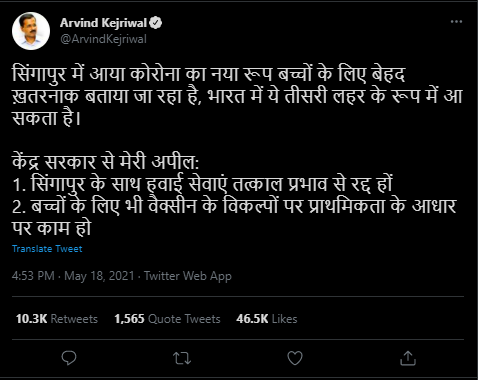Open the share tweet icon

[408, 358]
